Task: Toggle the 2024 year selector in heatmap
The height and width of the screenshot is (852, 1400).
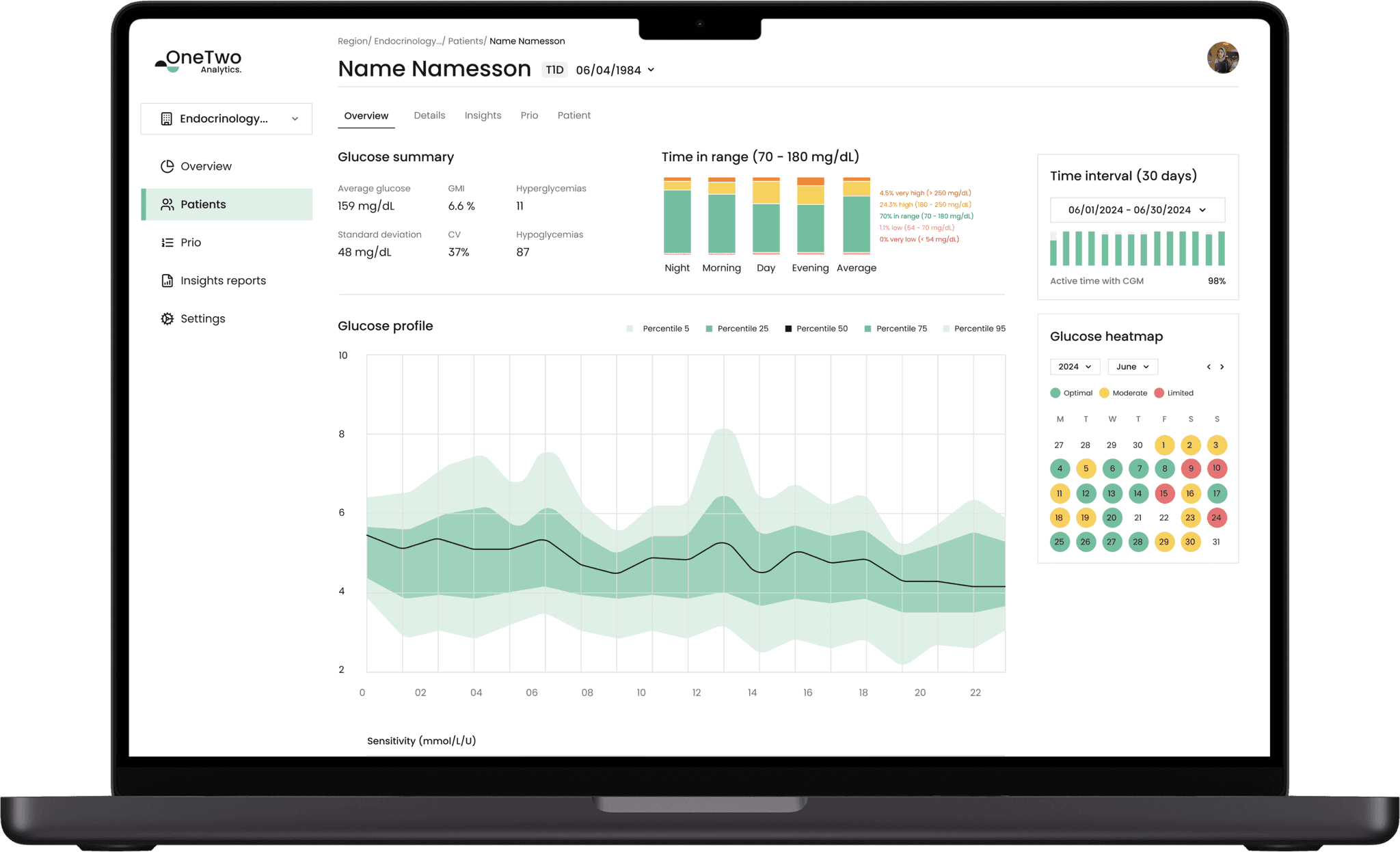Action: point(1075,367)
